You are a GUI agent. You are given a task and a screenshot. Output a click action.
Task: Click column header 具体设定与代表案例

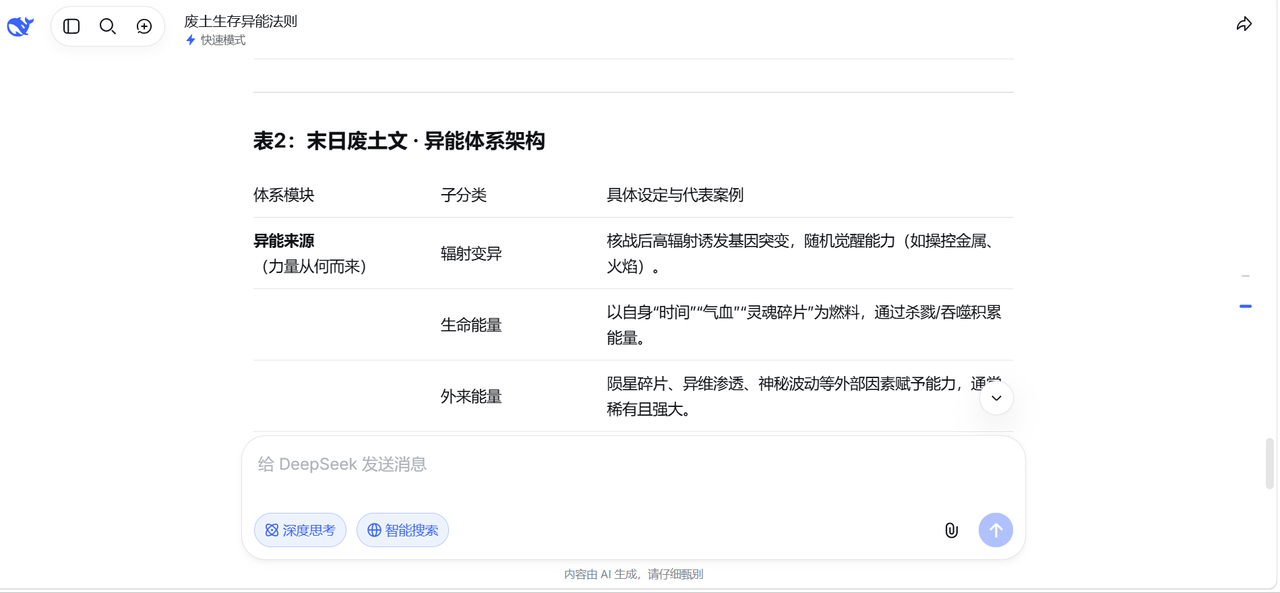675,195
